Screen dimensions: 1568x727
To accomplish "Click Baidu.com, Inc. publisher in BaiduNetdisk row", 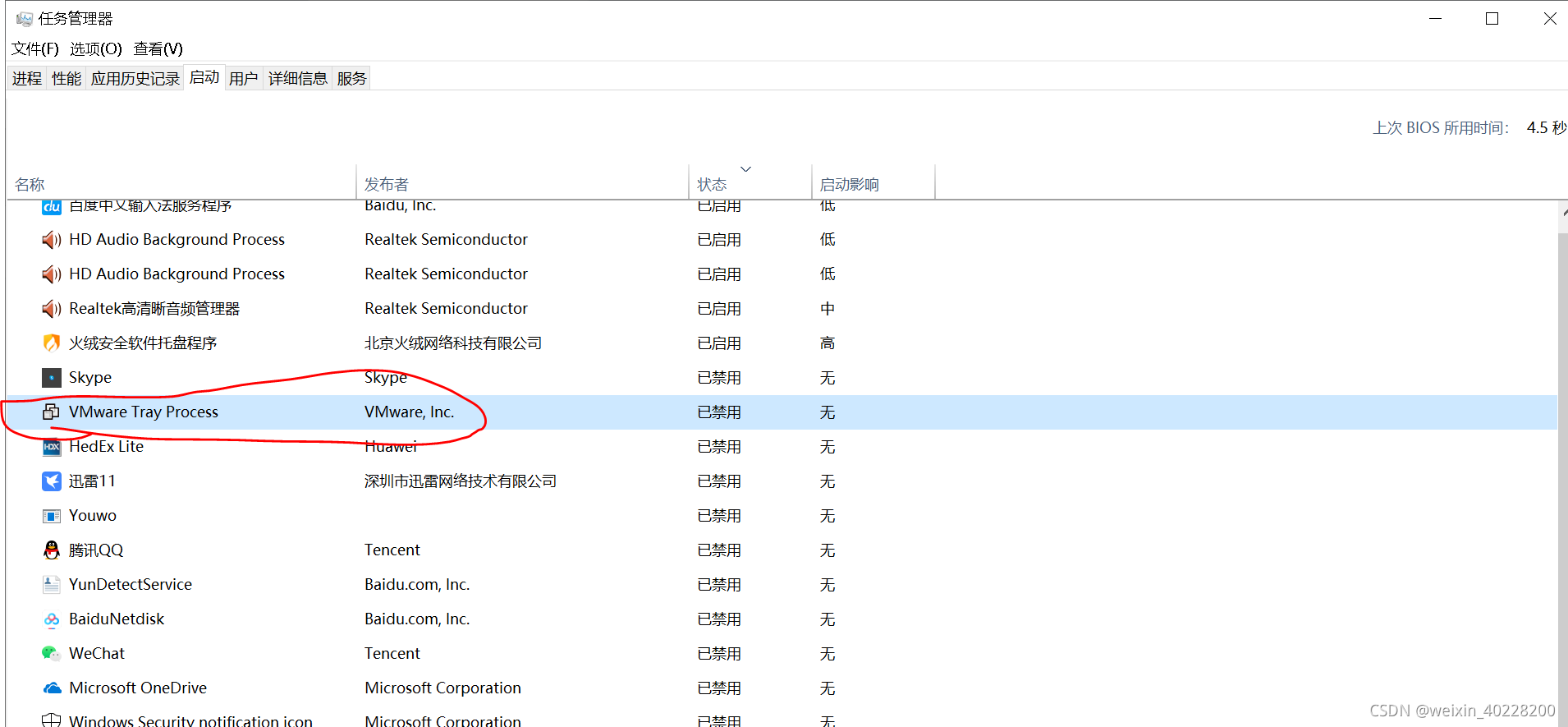I will (417, 619).
